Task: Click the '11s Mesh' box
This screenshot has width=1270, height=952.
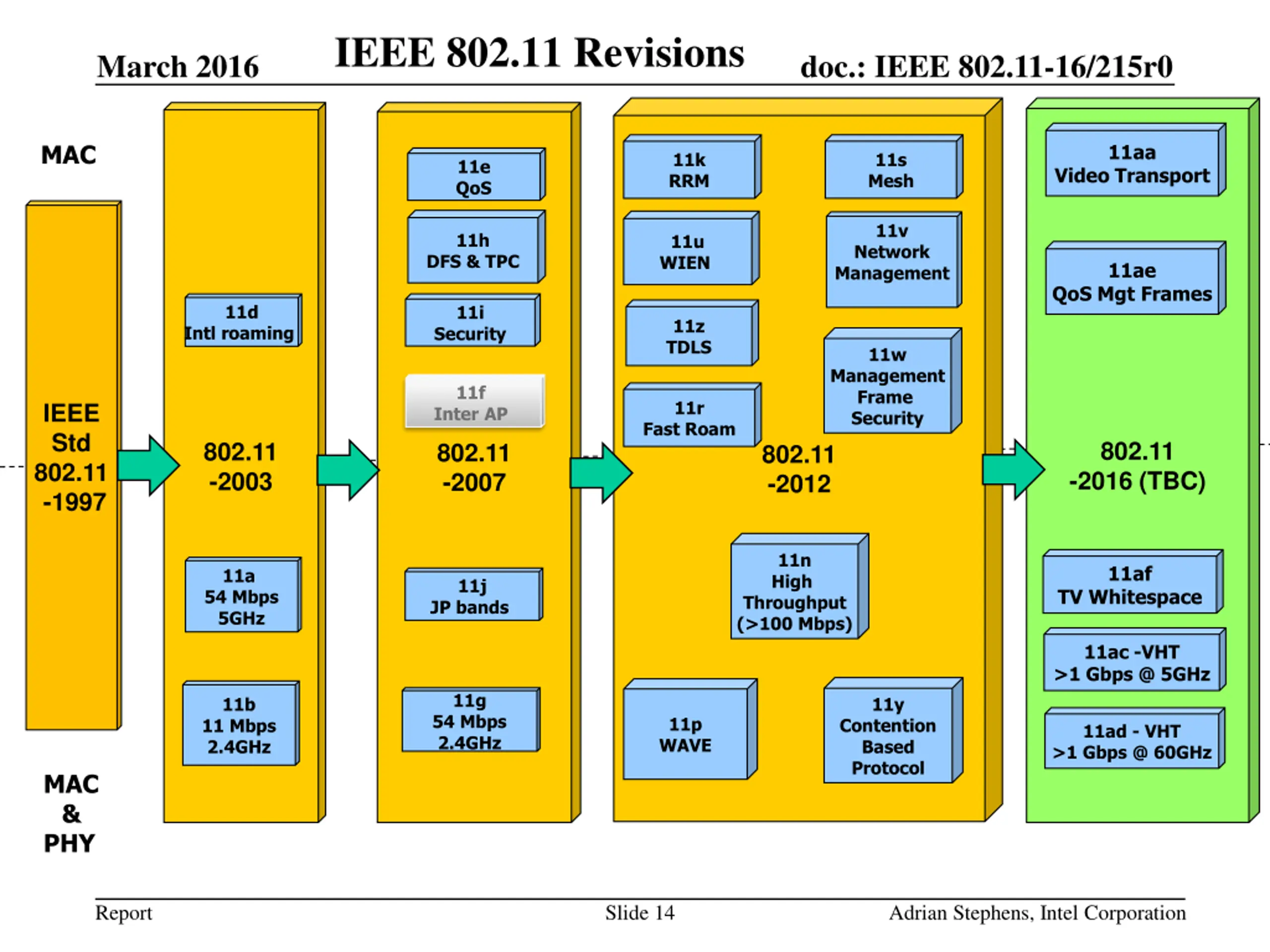Action: click(894, 167)
